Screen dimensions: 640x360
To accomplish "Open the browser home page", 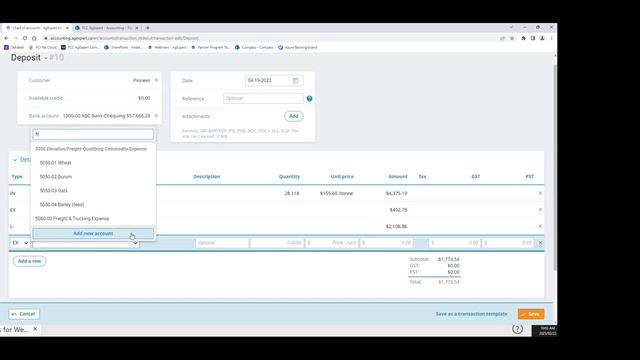I will (34, 38).
